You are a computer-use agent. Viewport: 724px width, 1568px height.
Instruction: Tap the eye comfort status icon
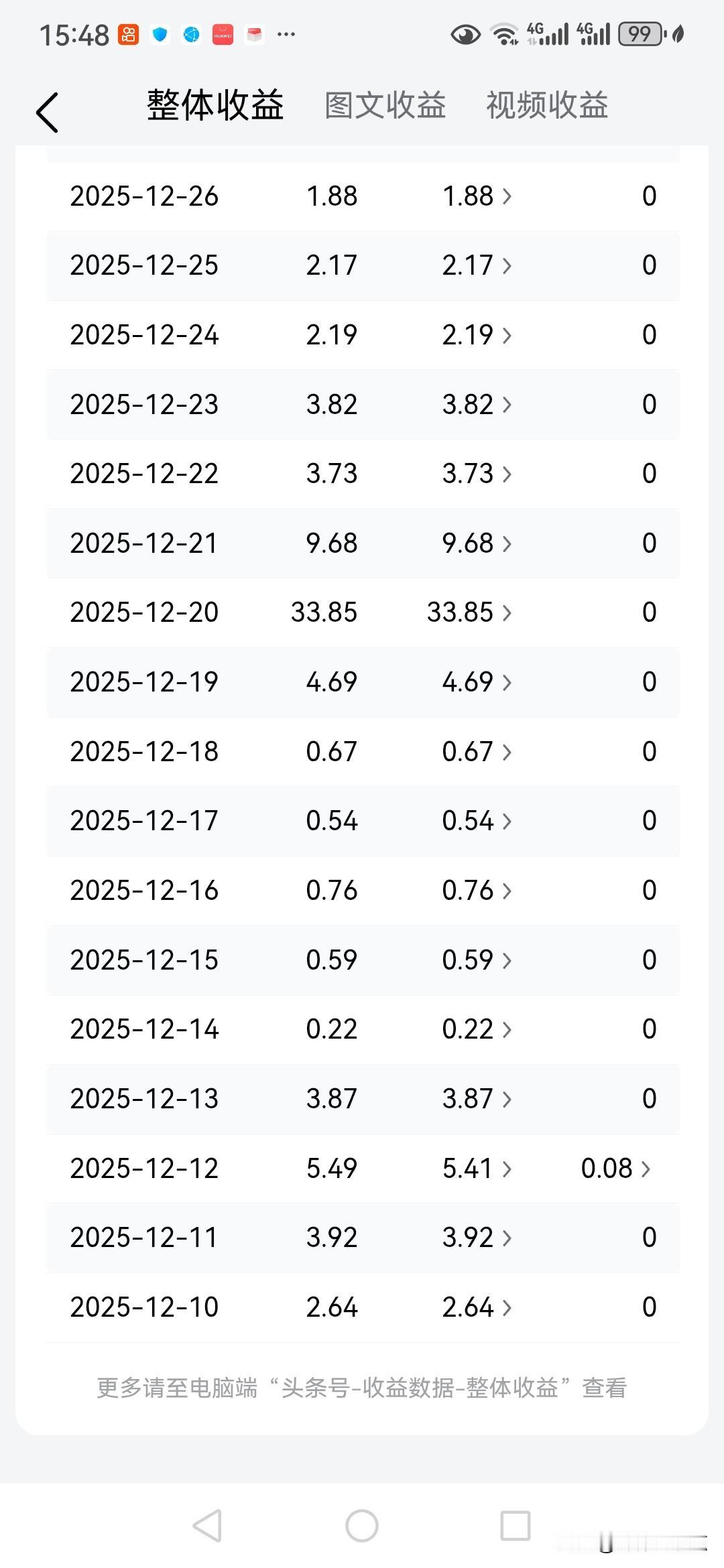(x=465, y=34)
